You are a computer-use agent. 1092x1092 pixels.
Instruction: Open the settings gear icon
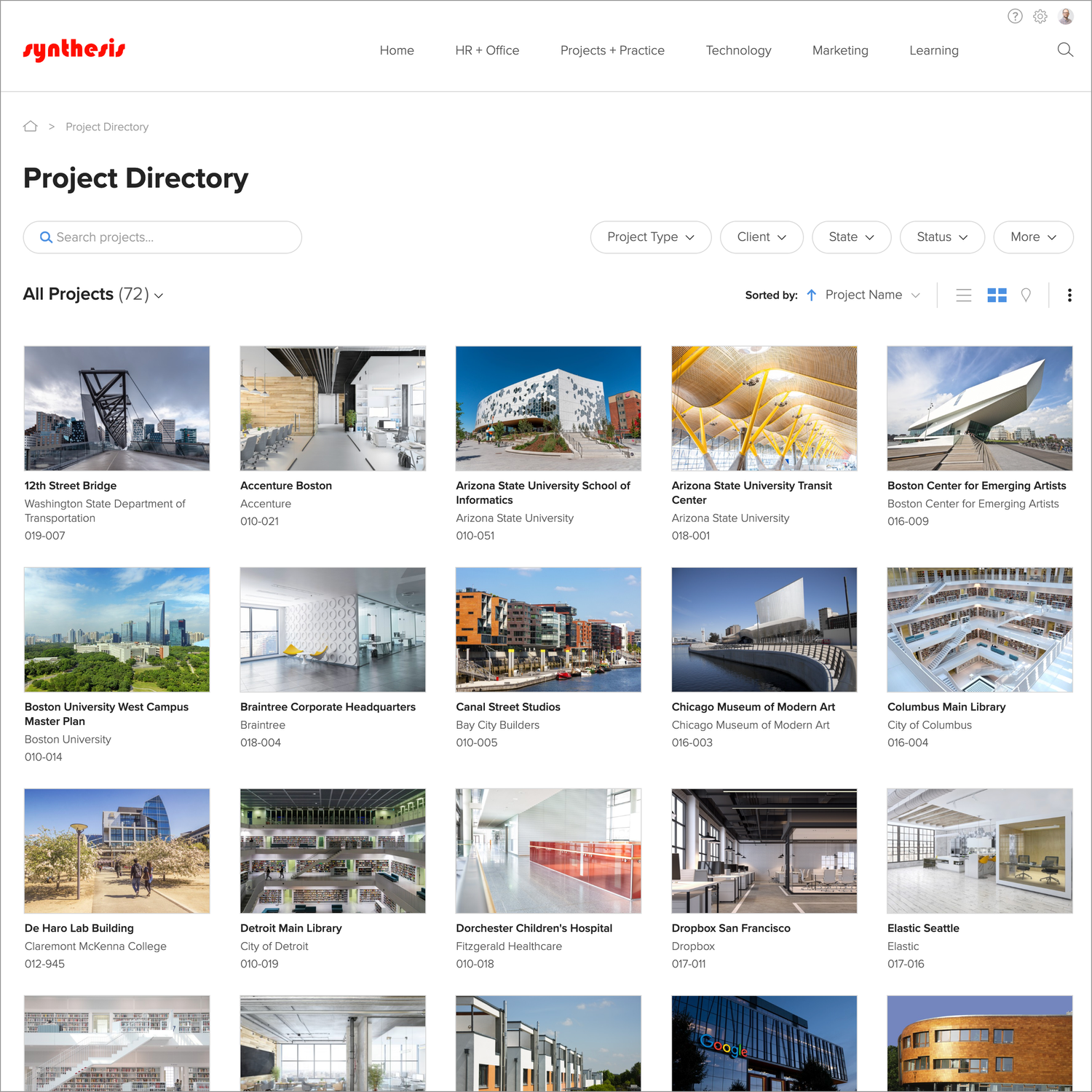click(x=1040, y=16)
